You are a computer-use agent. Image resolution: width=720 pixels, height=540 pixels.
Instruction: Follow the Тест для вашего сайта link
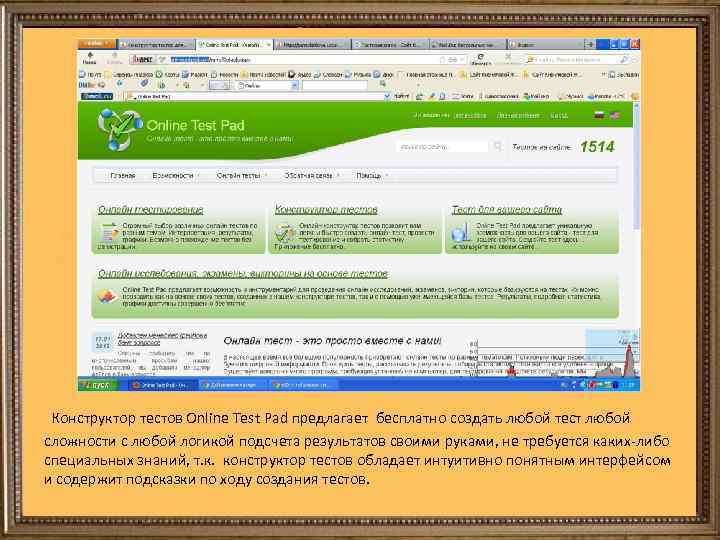point(506,209)
